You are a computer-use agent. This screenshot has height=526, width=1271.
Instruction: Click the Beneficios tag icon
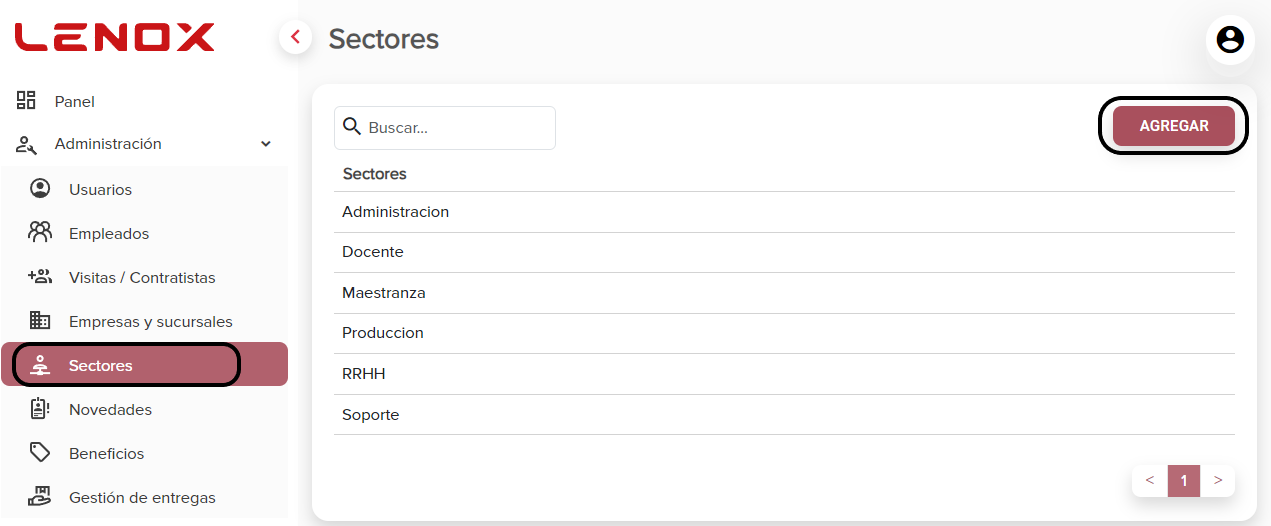40,453
